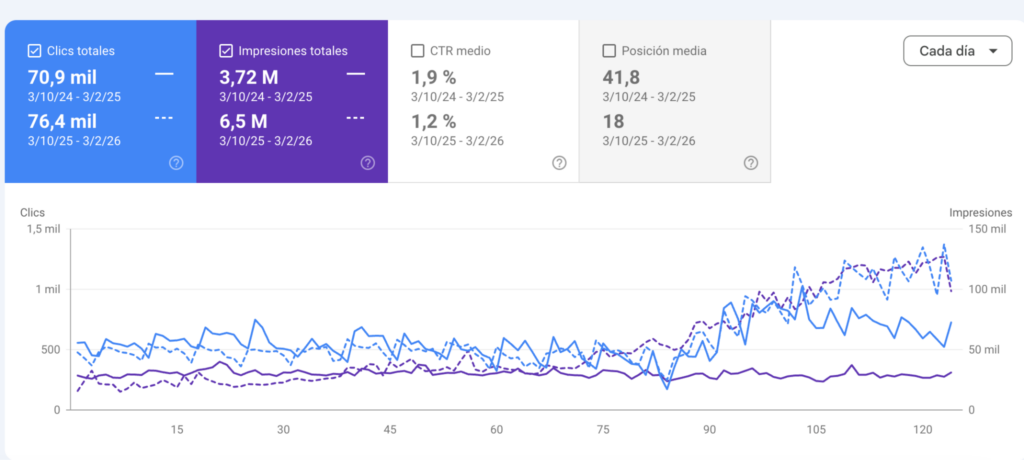Enable the CTR medio checkbox
Viewport: 1024px width, 460px height.
point(418,50)
